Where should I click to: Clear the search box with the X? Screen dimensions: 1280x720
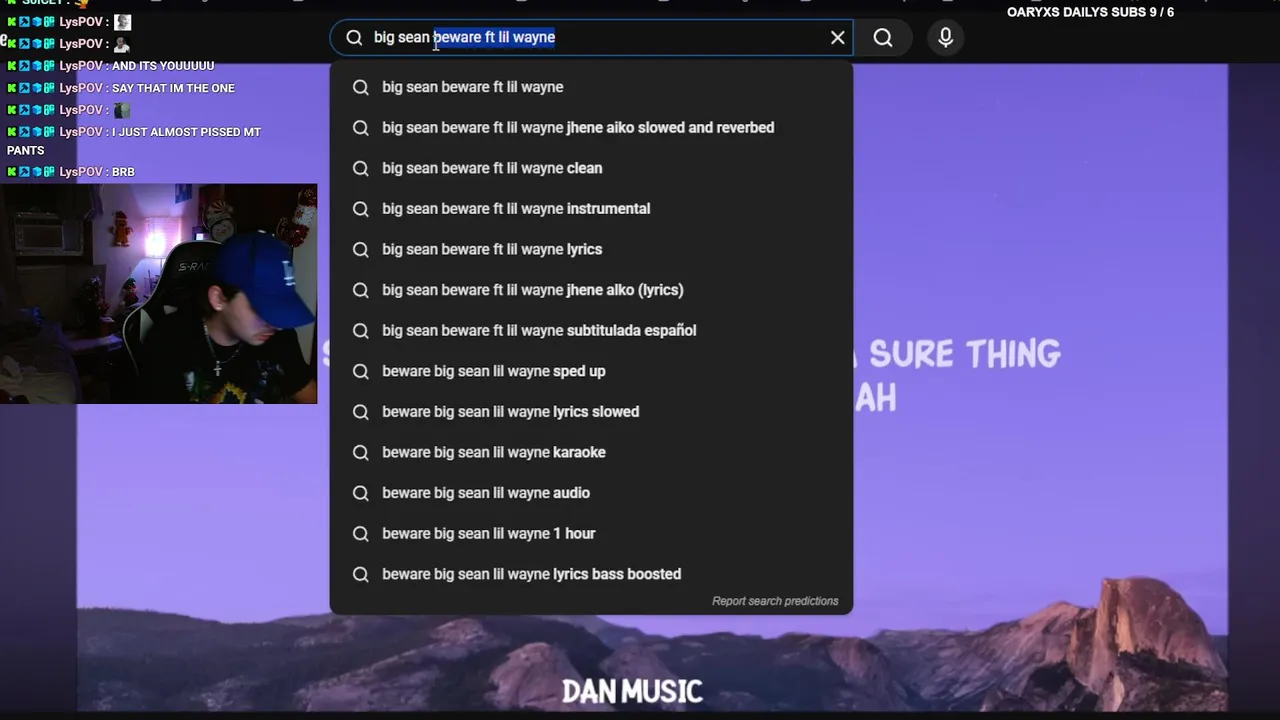point(838,38)
